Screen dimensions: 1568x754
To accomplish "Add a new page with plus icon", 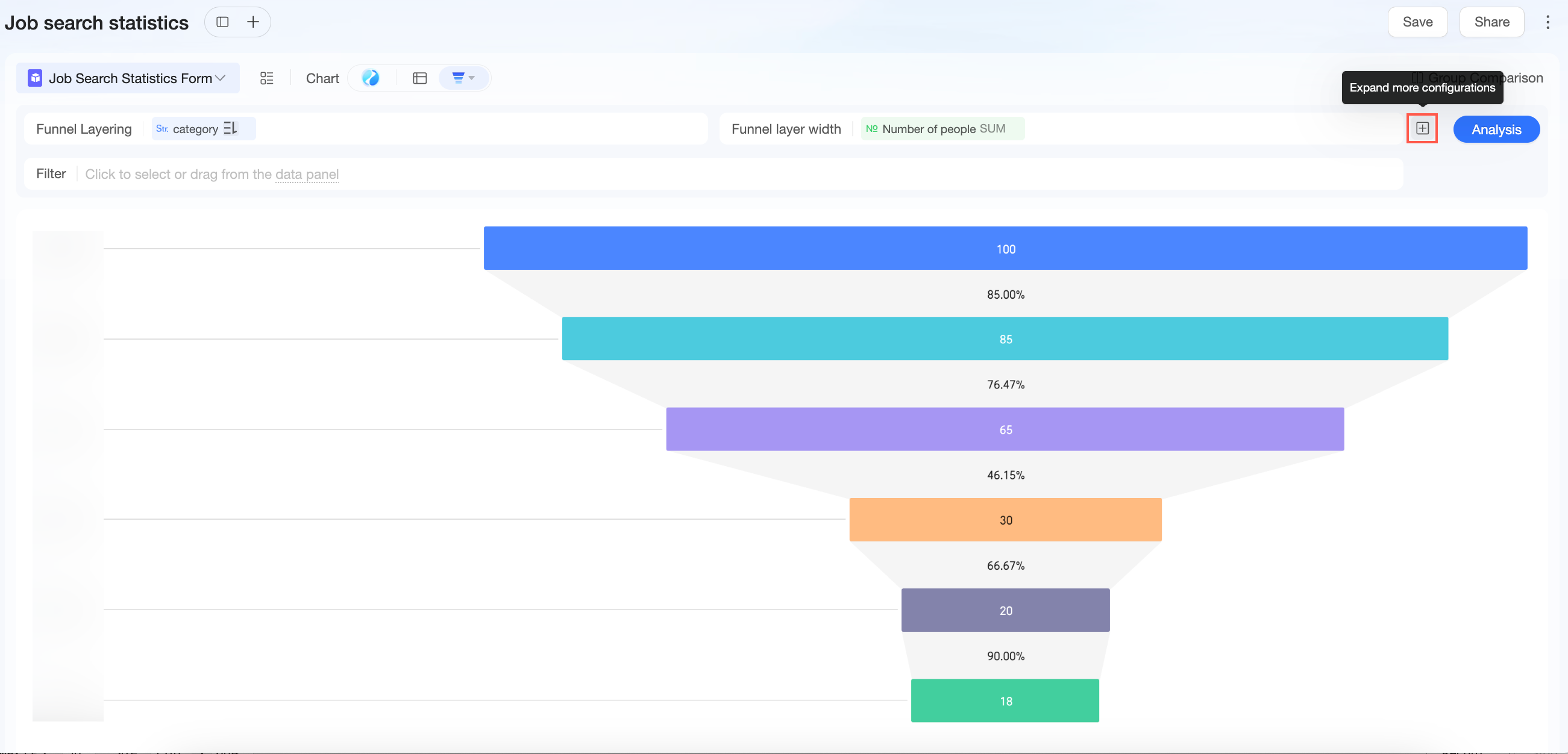I will (253, 22).
